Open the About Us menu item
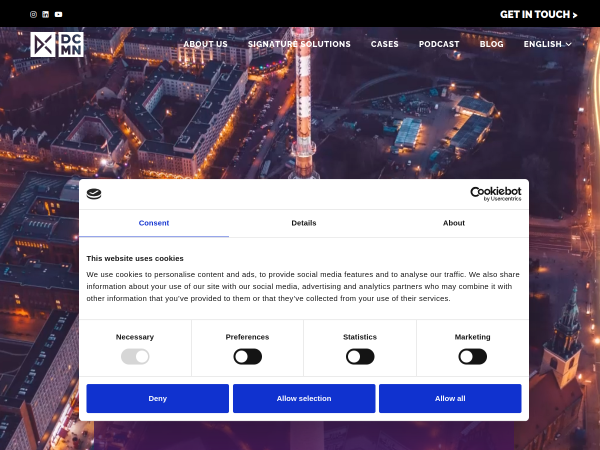 pyautogui.click(x=205, y=44)
